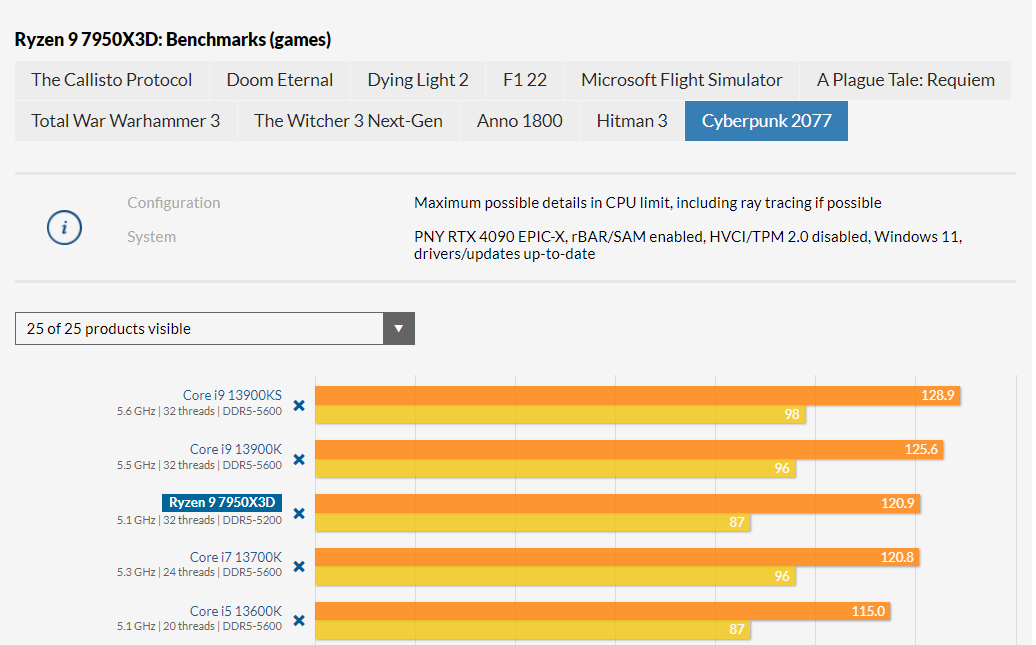Viewport: 1036px width, 645px height.
Task: Remove Core i9 13900KS with its X icon
Action: pos(299,405)
